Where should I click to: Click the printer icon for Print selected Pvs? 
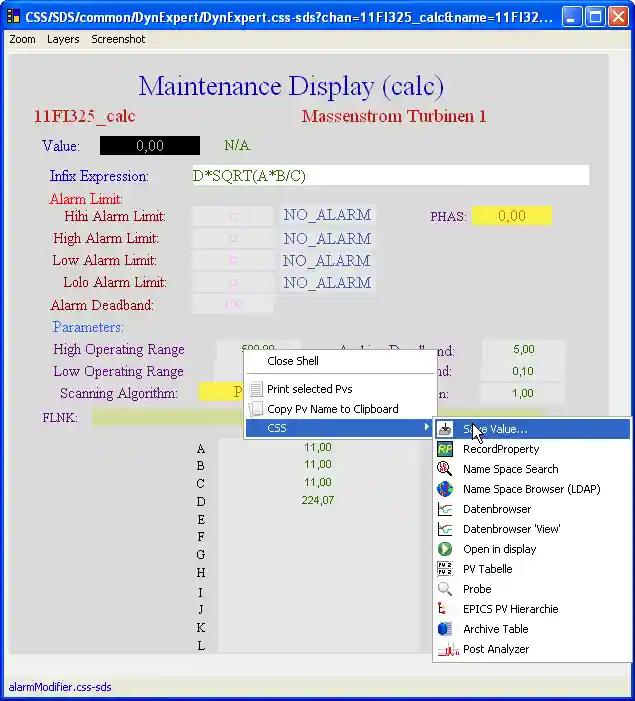pos(256,389)
